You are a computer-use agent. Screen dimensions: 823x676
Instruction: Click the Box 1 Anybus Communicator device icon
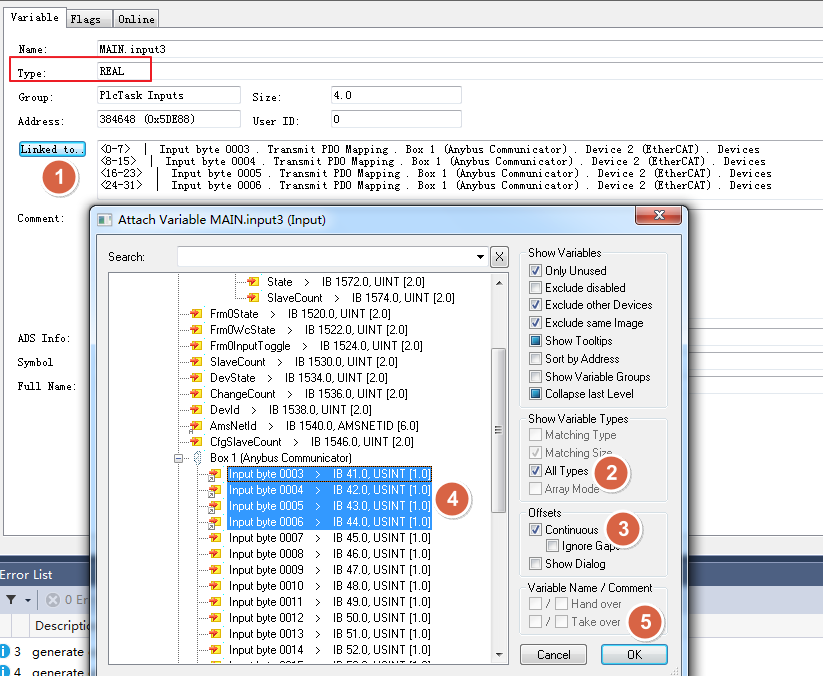(198, 458)
